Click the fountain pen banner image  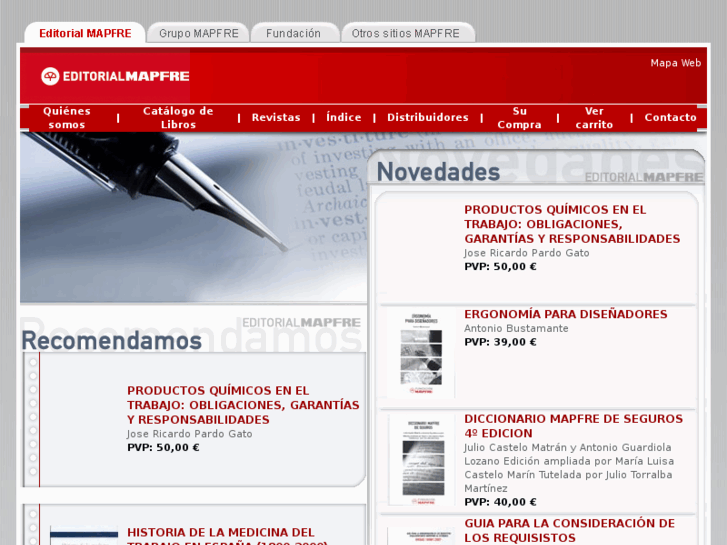point(193,218)
